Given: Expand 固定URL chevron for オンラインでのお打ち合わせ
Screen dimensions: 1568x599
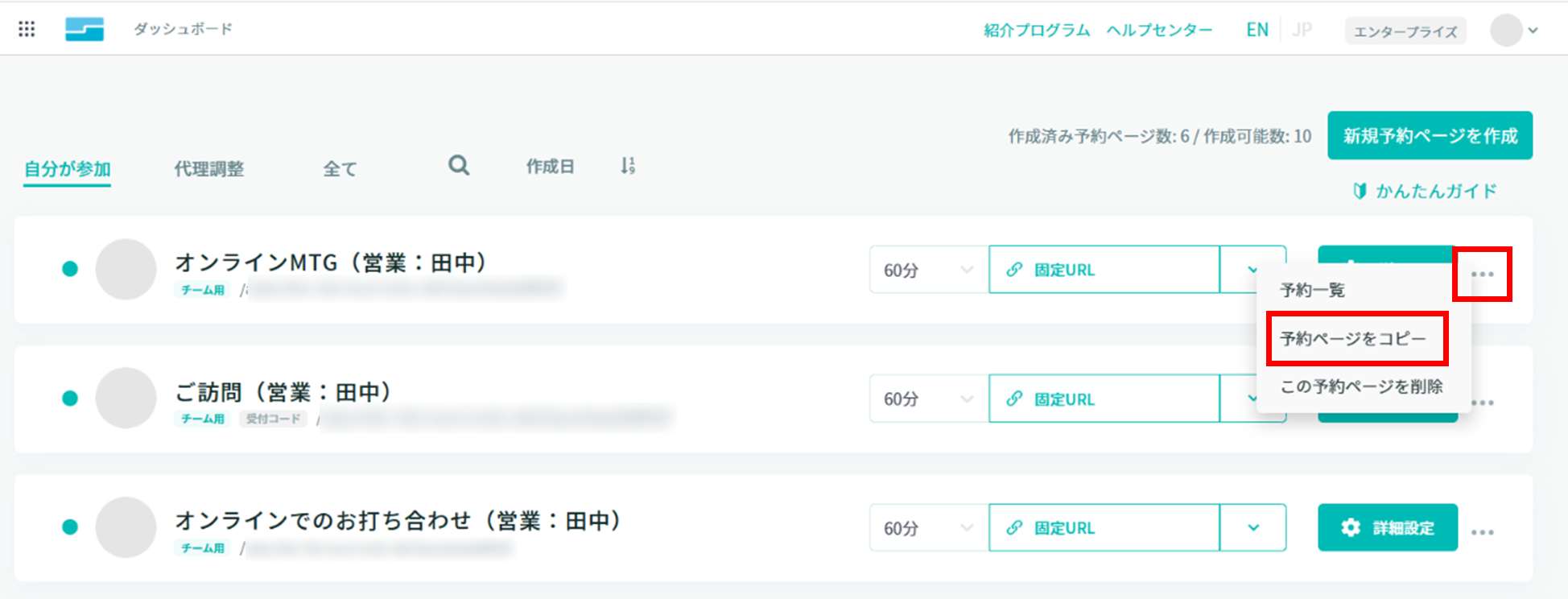Looking at the screenshot, I should (1253, 528).
